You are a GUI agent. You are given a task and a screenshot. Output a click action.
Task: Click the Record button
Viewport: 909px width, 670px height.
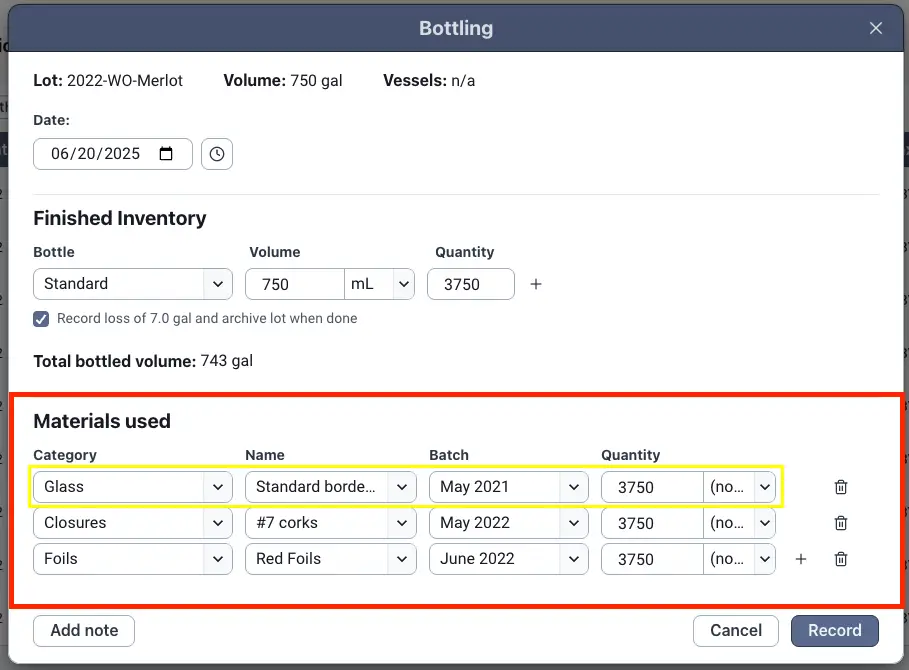coord(835,631)
